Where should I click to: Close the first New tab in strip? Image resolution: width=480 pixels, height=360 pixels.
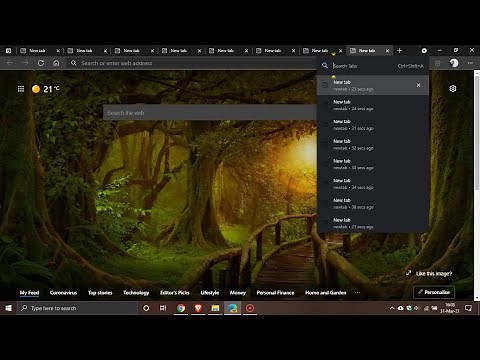coord(58,51)
